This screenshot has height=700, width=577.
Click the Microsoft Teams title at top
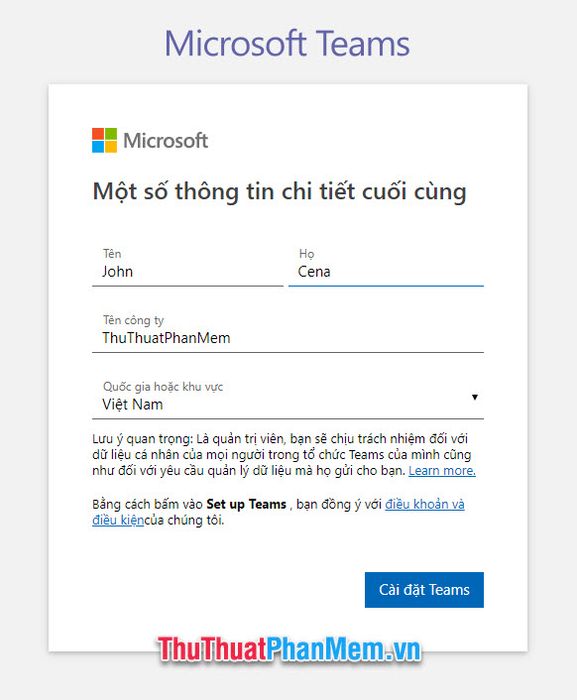pyautogui.click(x=287, y=44)
